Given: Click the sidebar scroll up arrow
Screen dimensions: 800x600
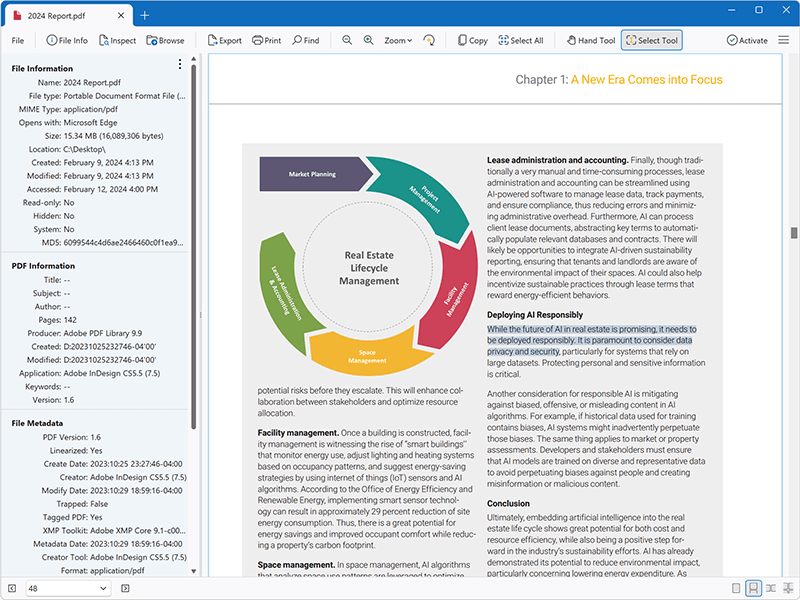Looking at the screenshot, I should [193, 59].
